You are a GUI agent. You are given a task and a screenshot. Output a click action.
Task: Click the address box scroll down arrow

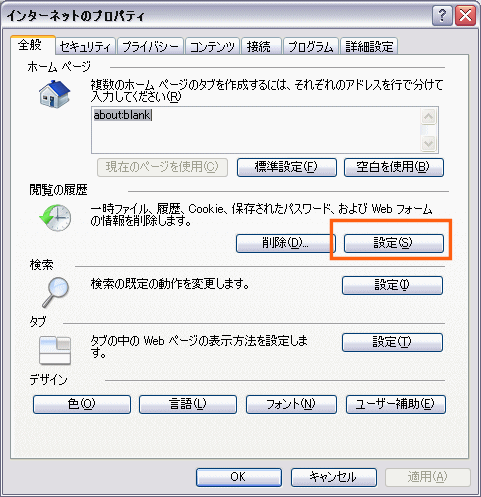point(428,144)
